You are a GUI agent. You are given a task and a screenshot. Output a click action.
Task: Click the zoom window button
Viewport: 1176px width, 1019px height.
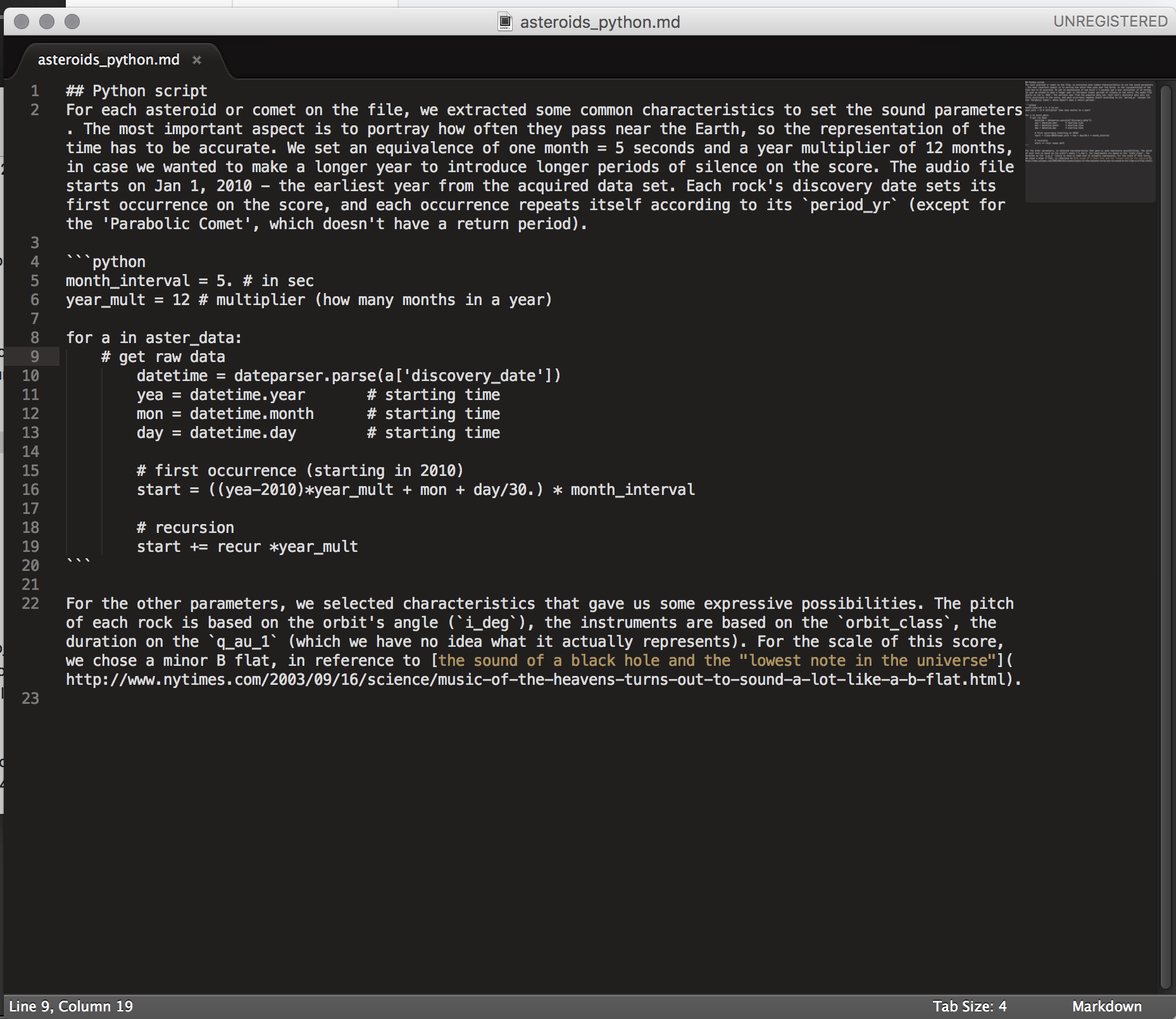pyautogui.click(x=73, y=22)
